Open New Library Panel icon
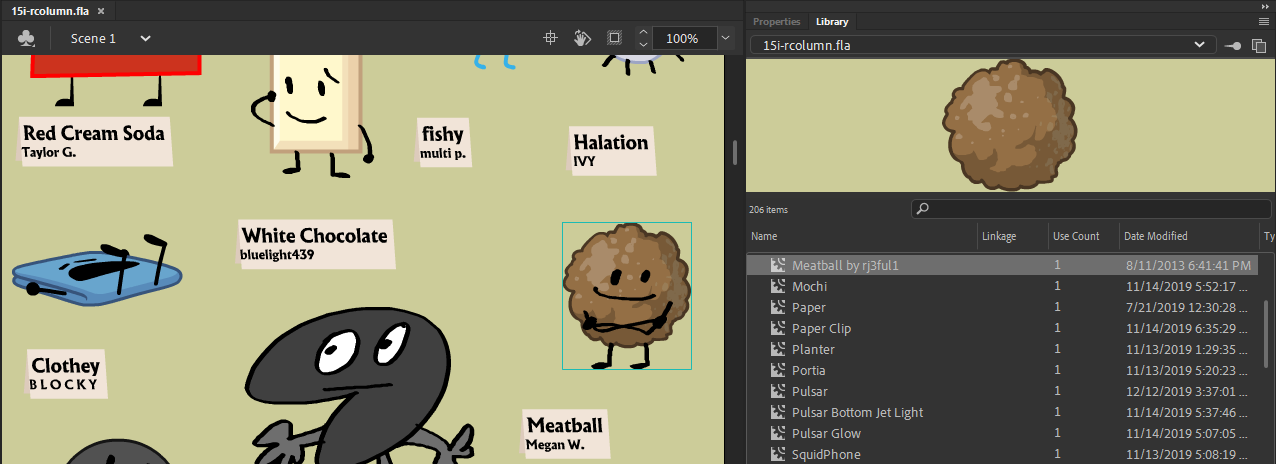1276x464 pixels. pyautogui.click(x=1259, y=45)
